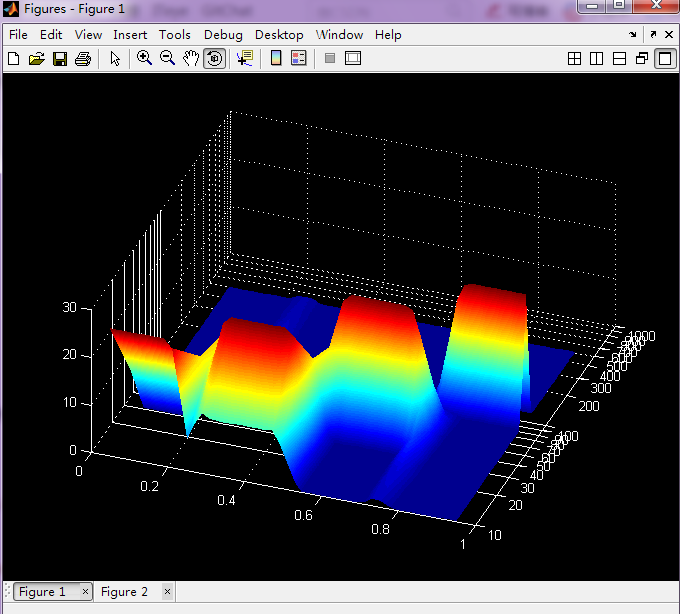The height and width of the screenshot is (614, 680).
Task: Toggle the Edit Plot arrow tool
Action: click(115, 59)
